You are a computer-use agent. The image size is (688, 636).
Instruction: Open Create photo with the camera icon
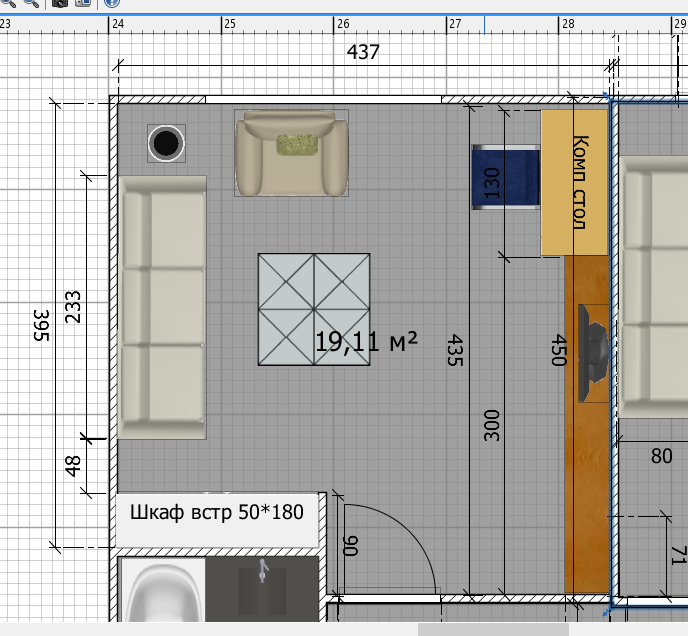[x=60, y=3]
